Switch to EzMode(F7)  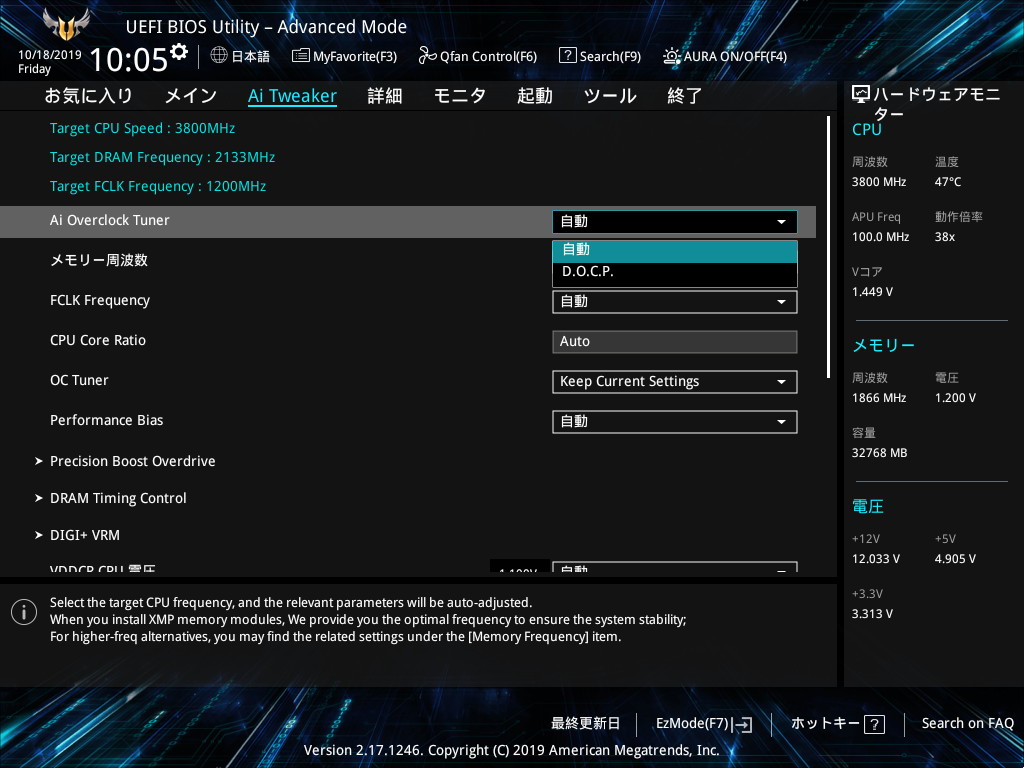pos(703,724)
